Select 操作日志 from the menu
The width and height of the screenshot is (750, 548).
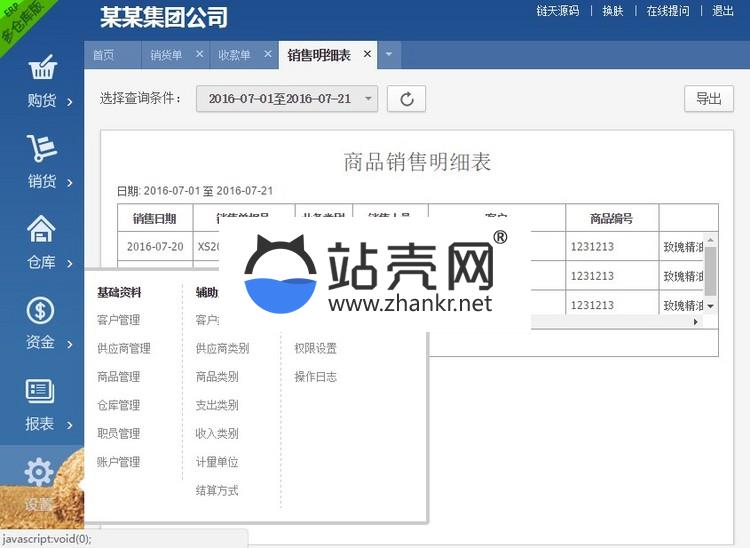[315, 376]
